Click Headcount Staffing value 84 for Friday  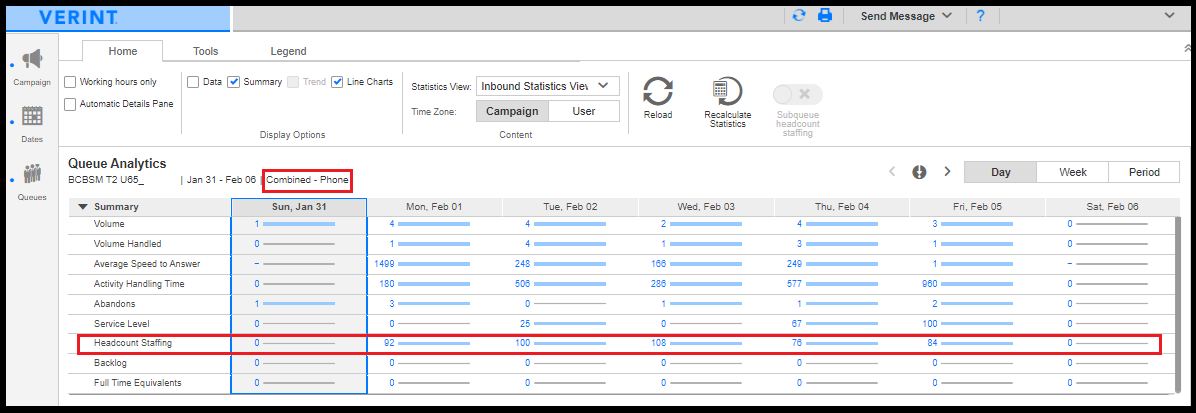pos(931,344)
